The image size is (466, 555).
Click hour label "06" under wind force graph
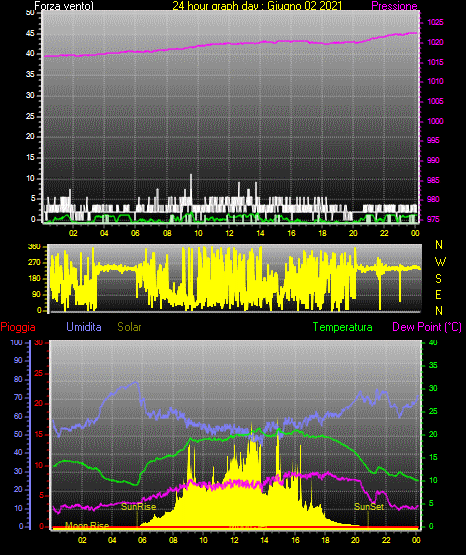click(135, 233)
